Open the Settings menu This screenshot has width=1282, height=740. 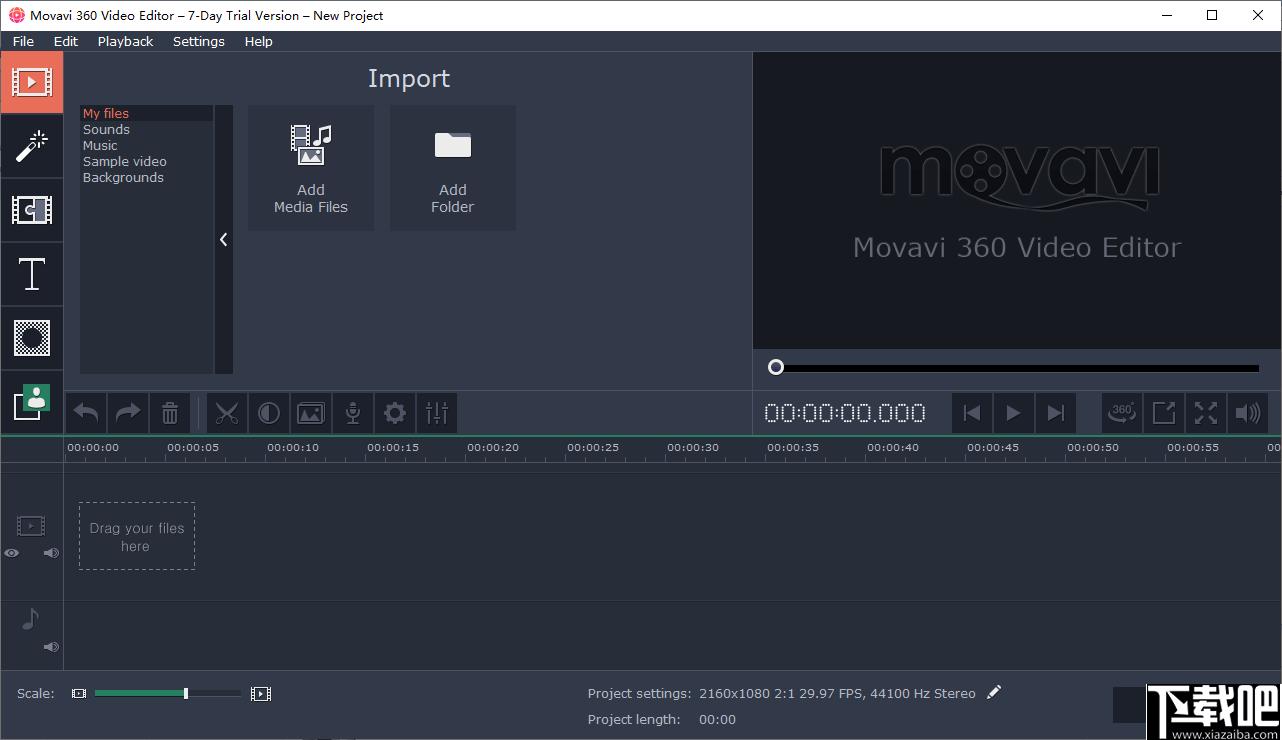click(199, 41)
